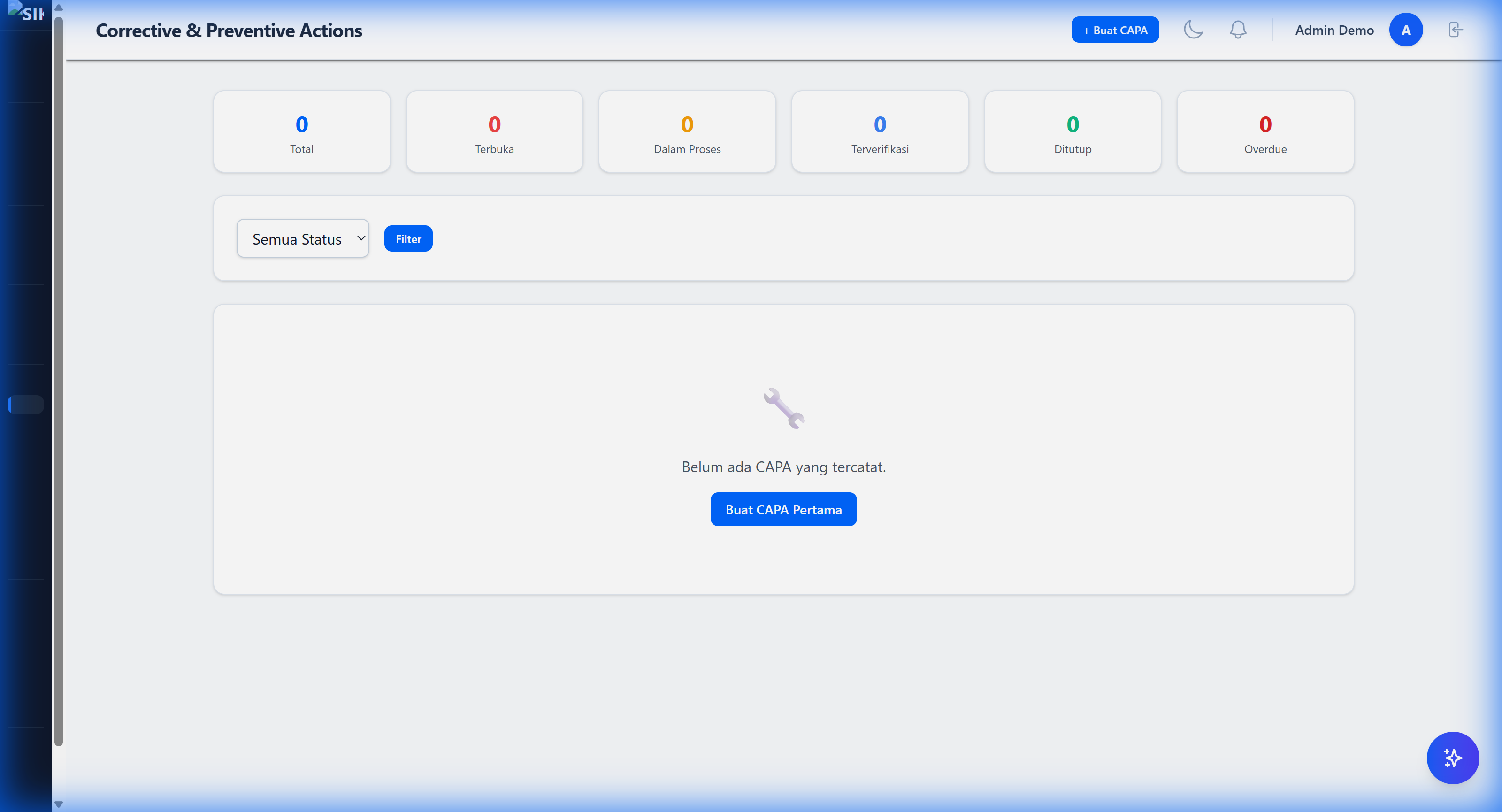Toggle dark mode with the moon icon

pos(1193,30)
